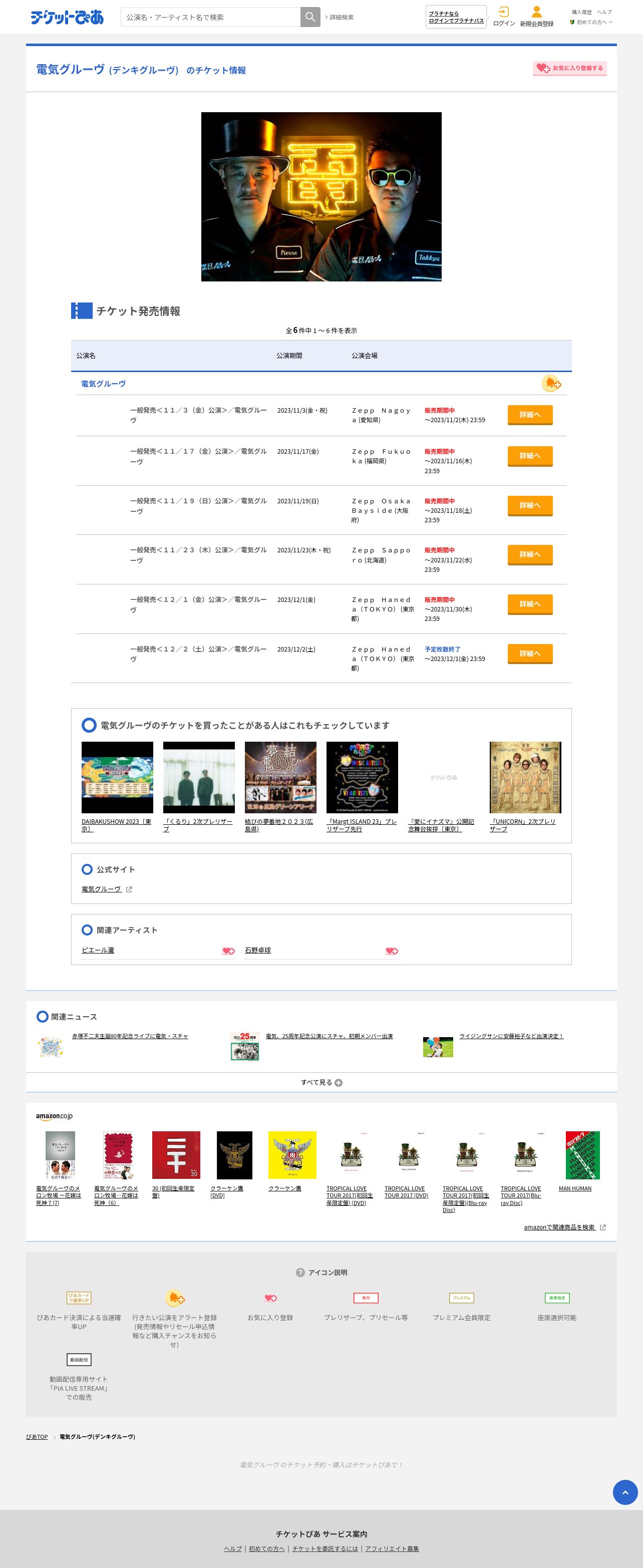Open footer チケットを委託するには link
The image size is (643, 1568).
[325, 1548]
